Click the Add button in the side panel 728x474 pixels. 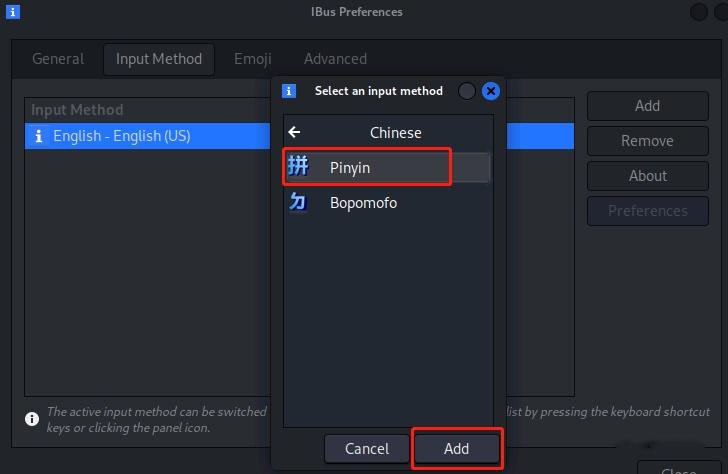click(647, 106)
